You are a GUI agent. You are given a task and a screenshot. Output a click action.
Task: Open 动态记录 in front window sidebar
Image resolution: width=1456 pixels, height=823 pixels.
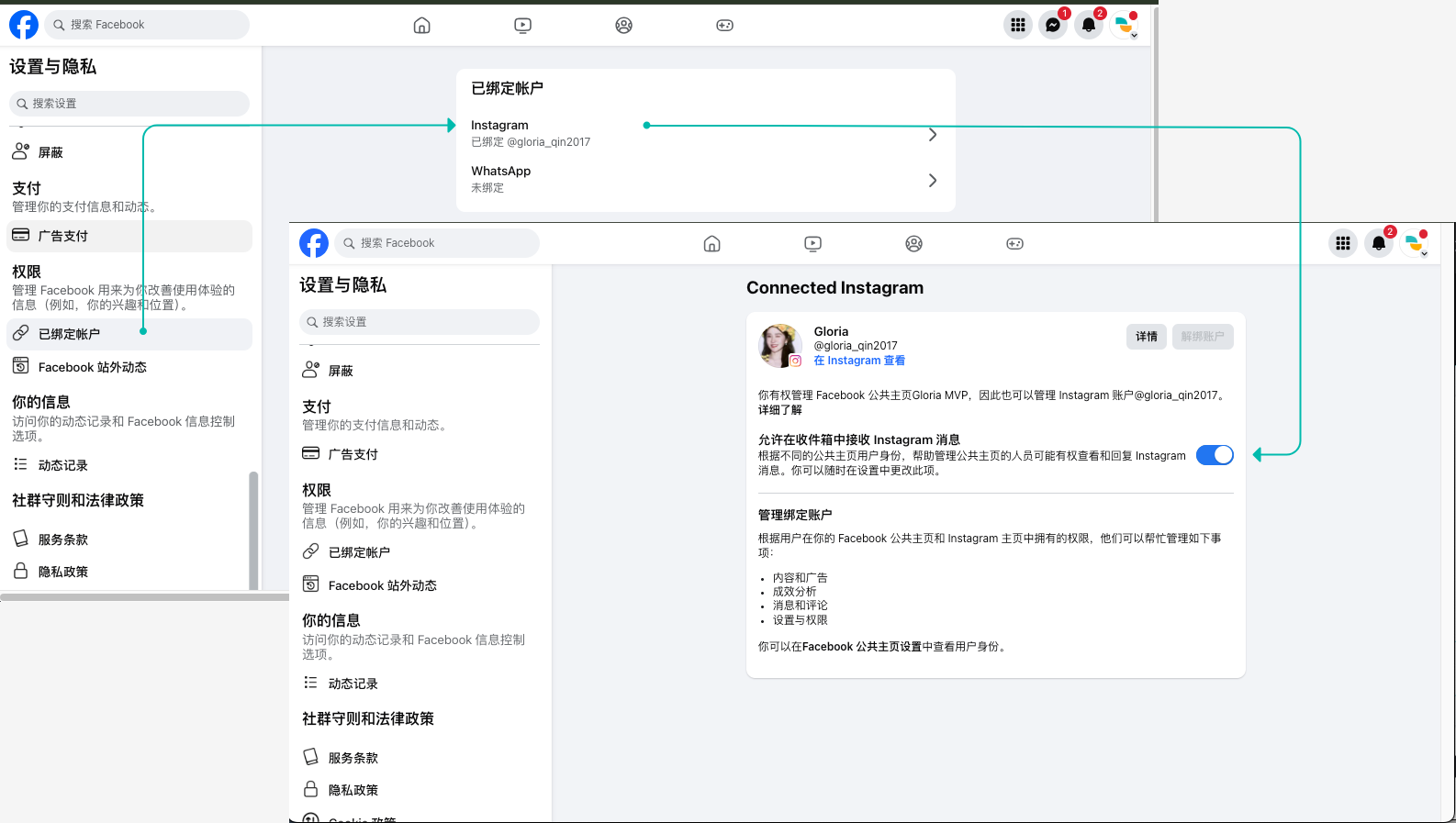coord(420,684)
